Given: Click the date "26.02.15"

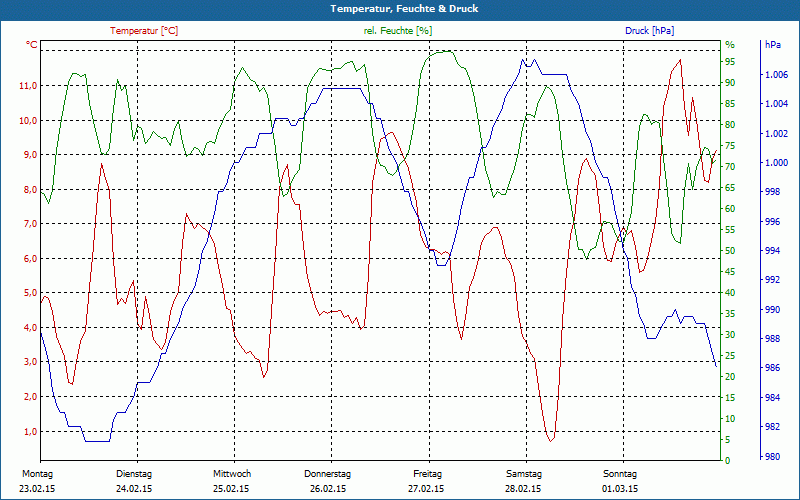Looking at the screenshot, I should (328, 489).
